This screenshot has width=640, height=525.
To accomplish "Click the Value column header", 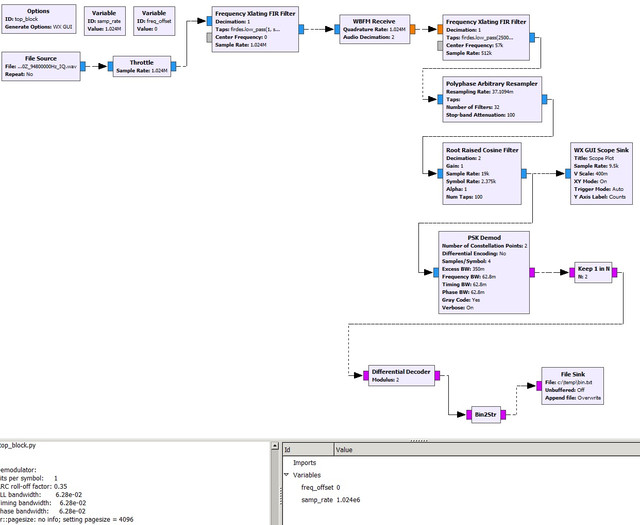I will pyautogui.click(x=487, y=449).
